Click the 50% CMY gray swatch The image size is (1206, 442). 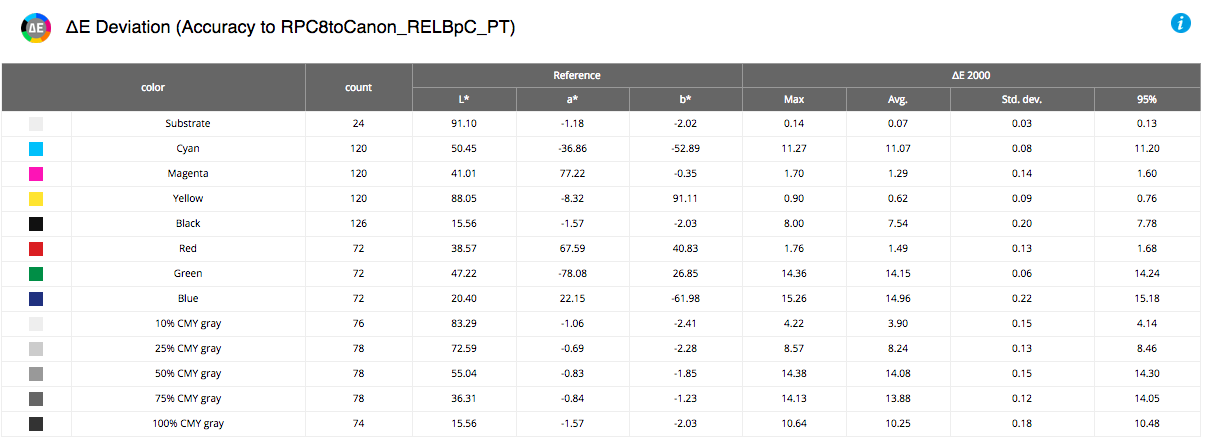pyautogui.click(x=36, y=374)
